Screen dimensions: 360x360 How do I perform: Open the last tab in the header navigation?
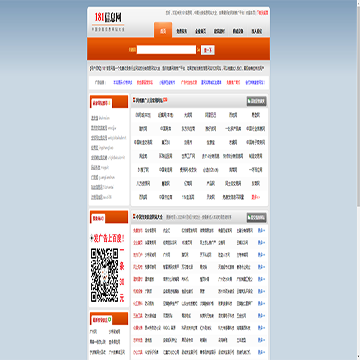257,32
